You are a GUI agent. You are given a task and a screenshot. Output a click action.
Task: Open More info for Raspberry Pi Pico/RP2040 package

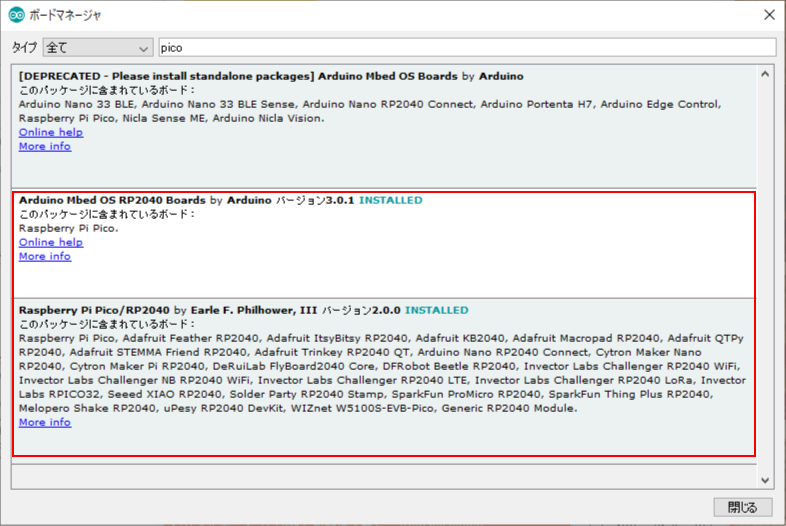coord(45,422)
